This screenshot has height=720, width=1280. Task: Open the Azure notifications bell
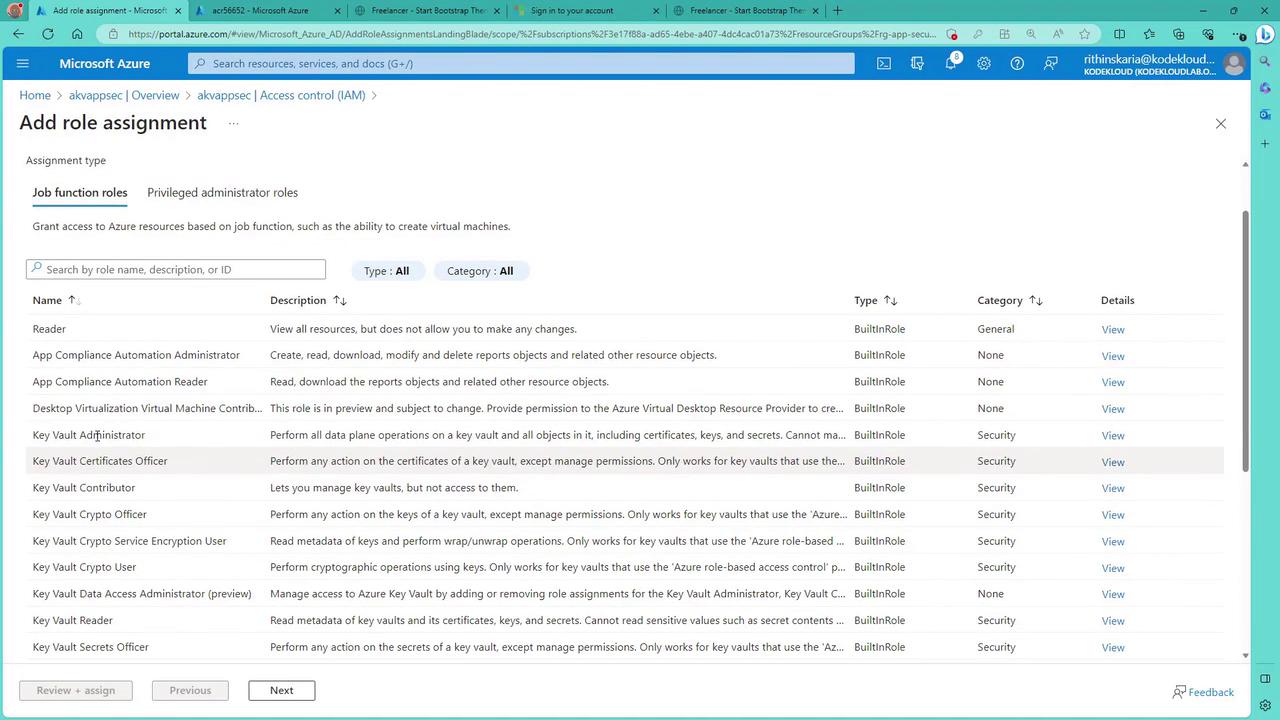click(x=951, y=63)
